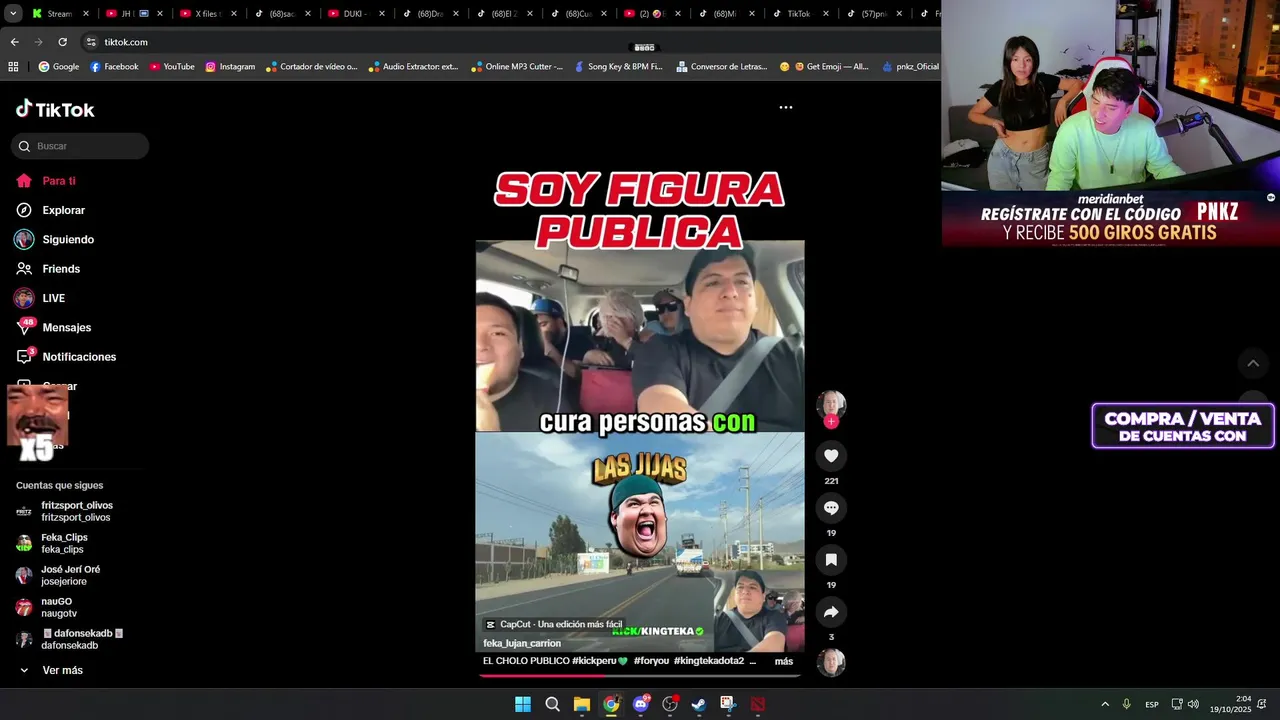Viewport: 1280px width, 720px height.
Task: Expand video description with más
Action: 784,661
